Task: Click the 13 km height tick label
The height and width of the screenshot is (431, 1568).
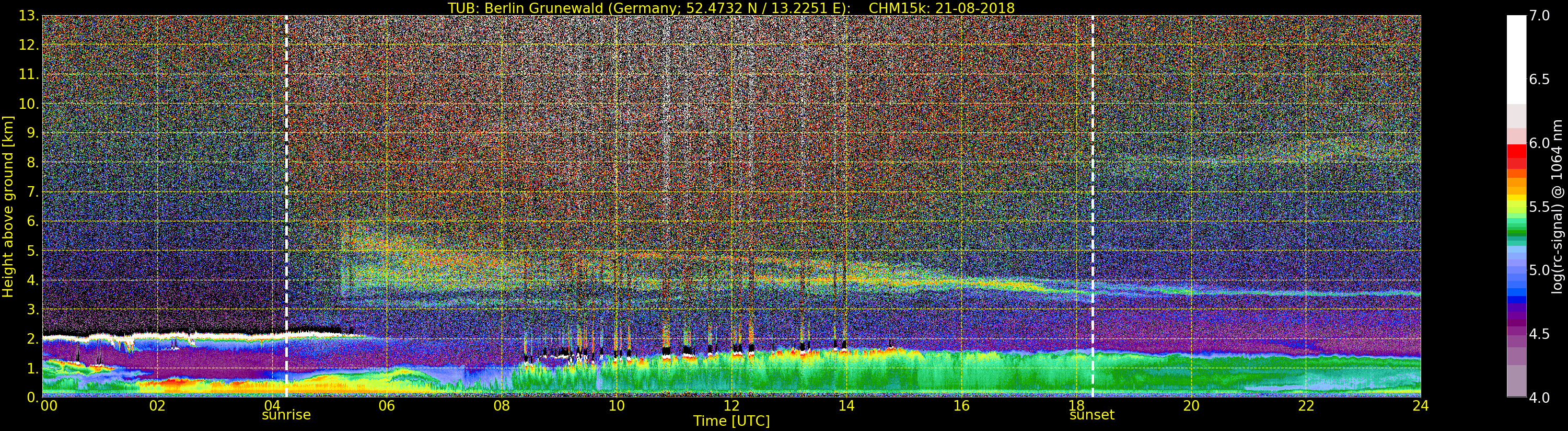Action: 27,16
